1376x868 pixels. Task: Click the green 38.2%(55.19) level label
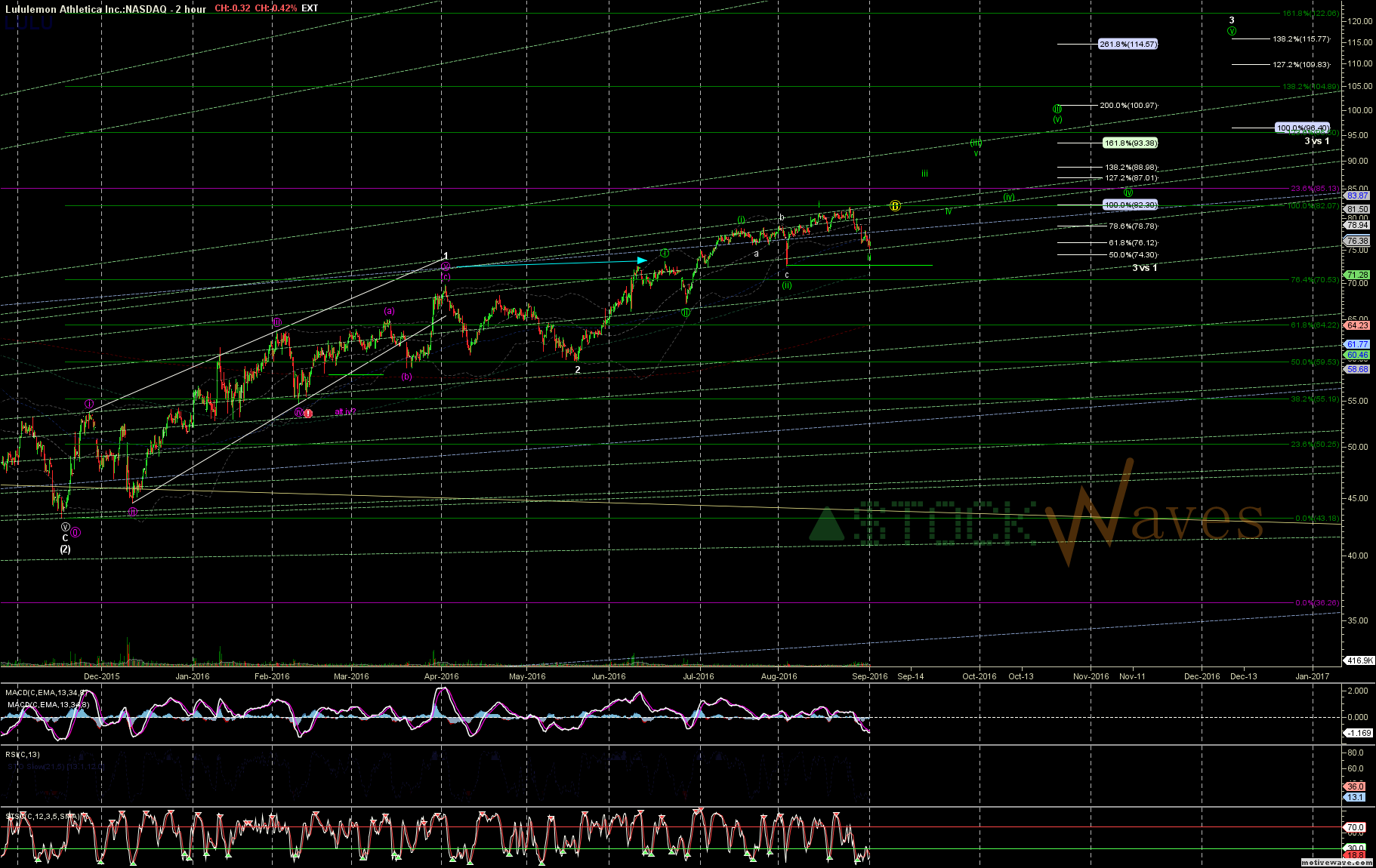pyautogui.click(x=1315, y=398)
